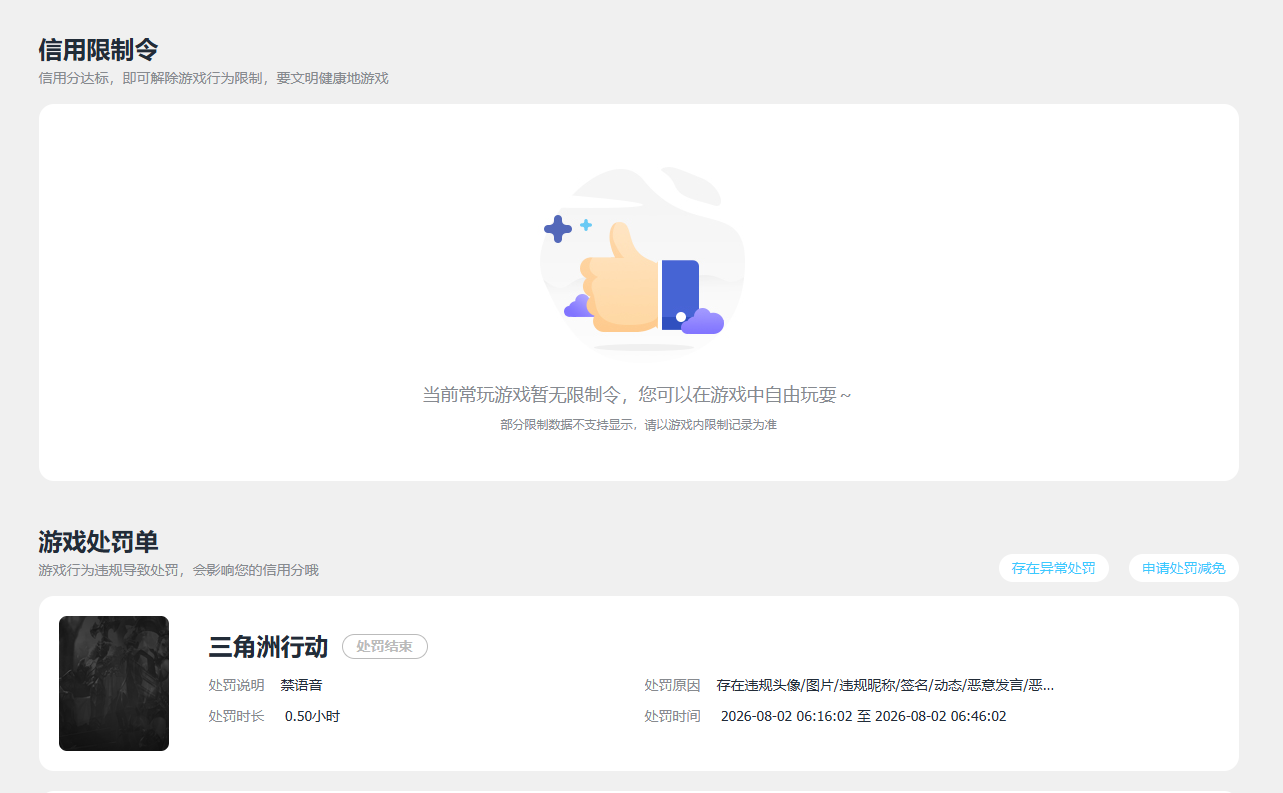Screen dimensions: 1283x793
Task: Click the 部分限制数据不支持显示 notice
Action: pyautogui.click(x=638, y=425)
